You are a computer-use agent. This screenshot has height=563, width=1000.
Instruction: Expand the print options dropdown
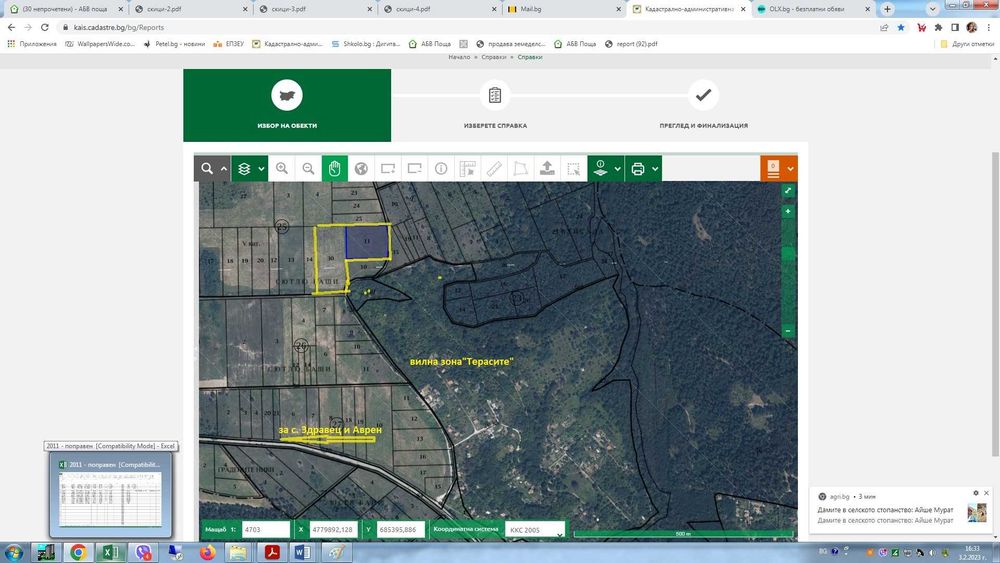655,169
